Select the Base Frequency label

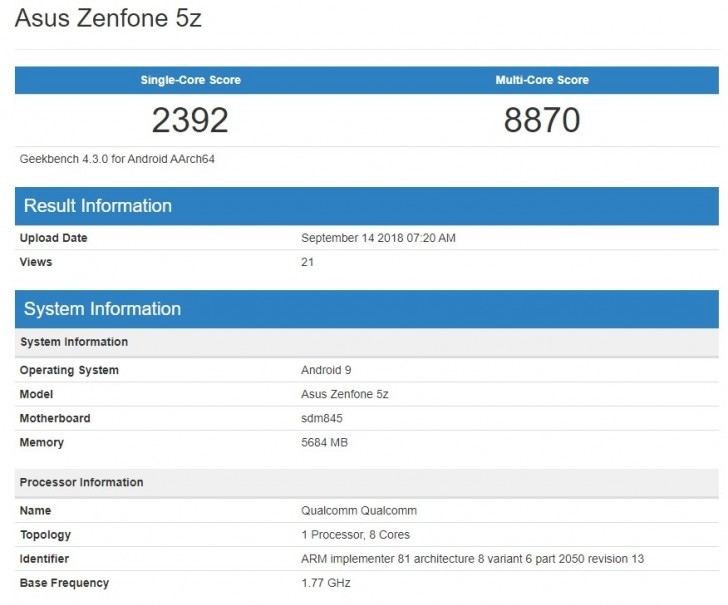coord(64,583)
